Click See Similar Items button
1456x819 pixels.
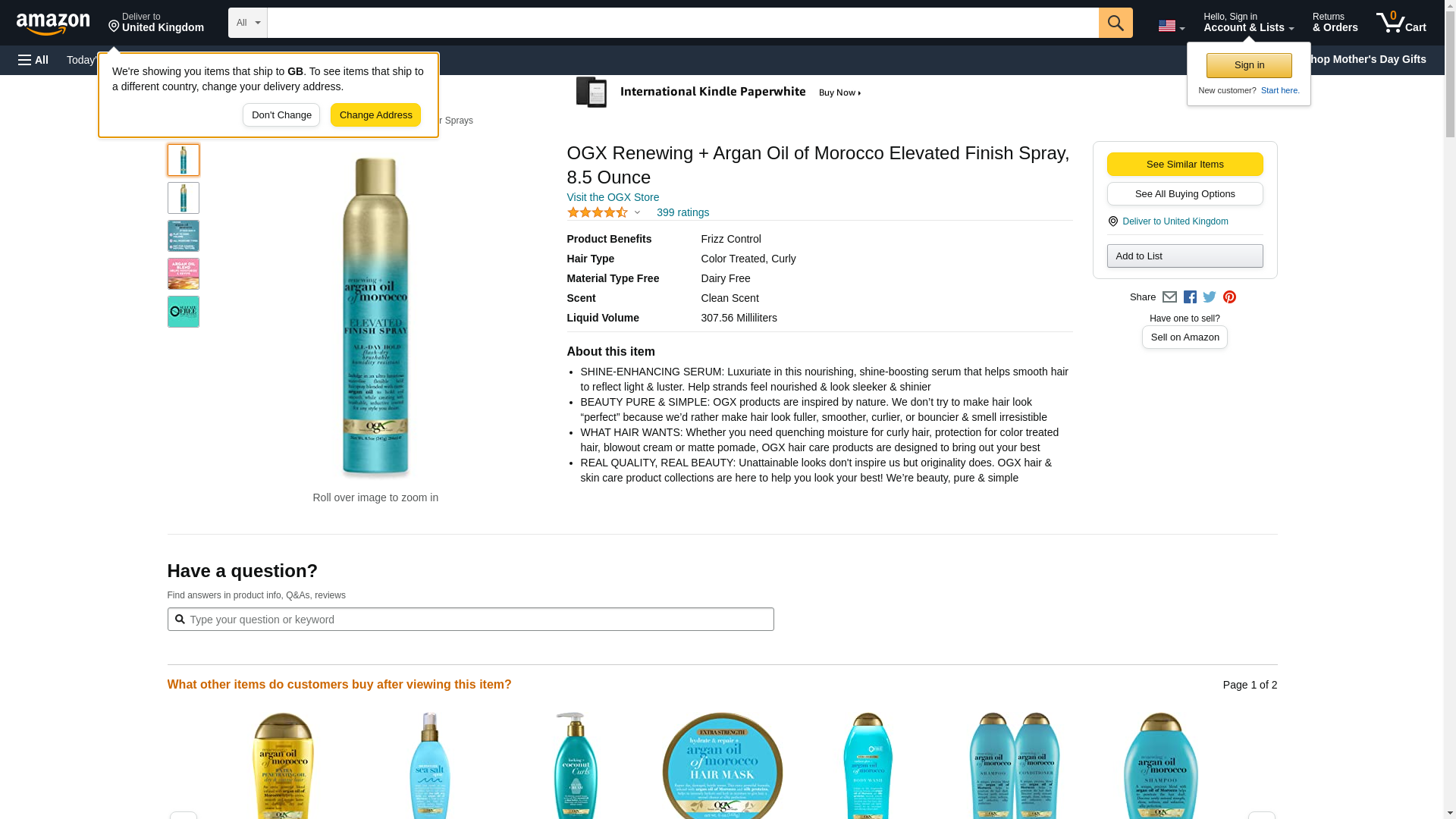(1185, 165)
